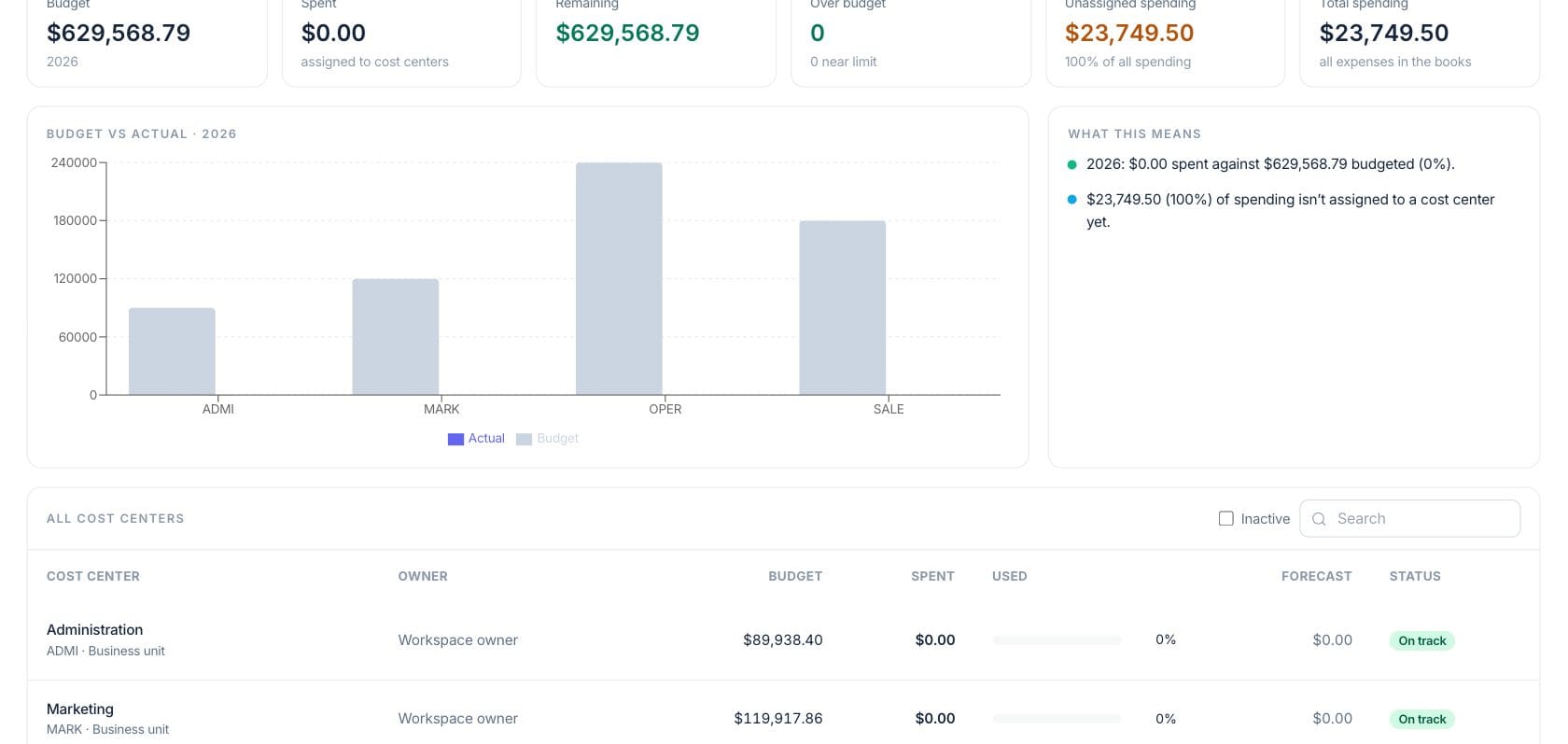This screenshot has height=744, width=1568.
Task: Click the ALL COST CENTERS heading
Action: point(116,518)
